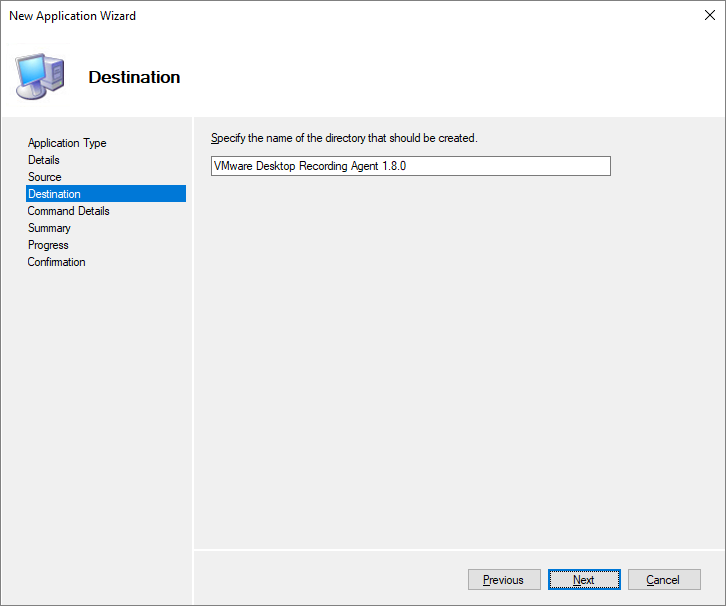Click the 'Specify the name' instruction label

(x=345, y=138)
